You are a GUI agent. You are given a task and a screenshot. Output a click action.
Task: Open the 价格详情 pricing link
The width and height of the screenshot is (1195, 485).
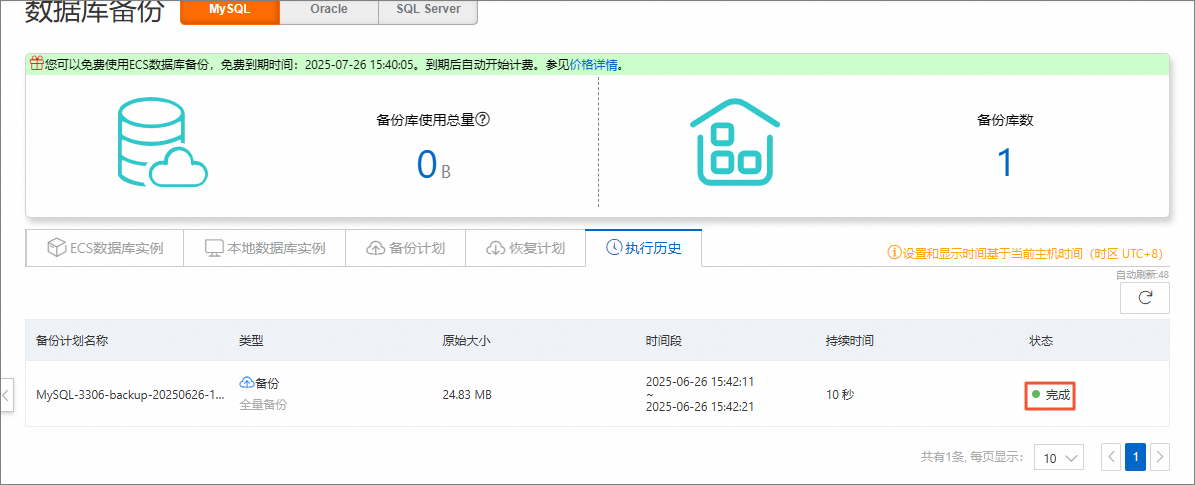(594, 65)
